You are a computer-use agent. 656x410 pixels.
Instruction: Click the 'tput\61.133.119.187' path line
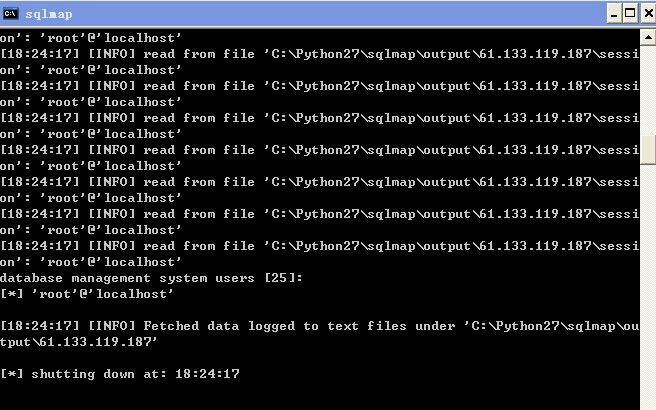[x=79, y=342]
